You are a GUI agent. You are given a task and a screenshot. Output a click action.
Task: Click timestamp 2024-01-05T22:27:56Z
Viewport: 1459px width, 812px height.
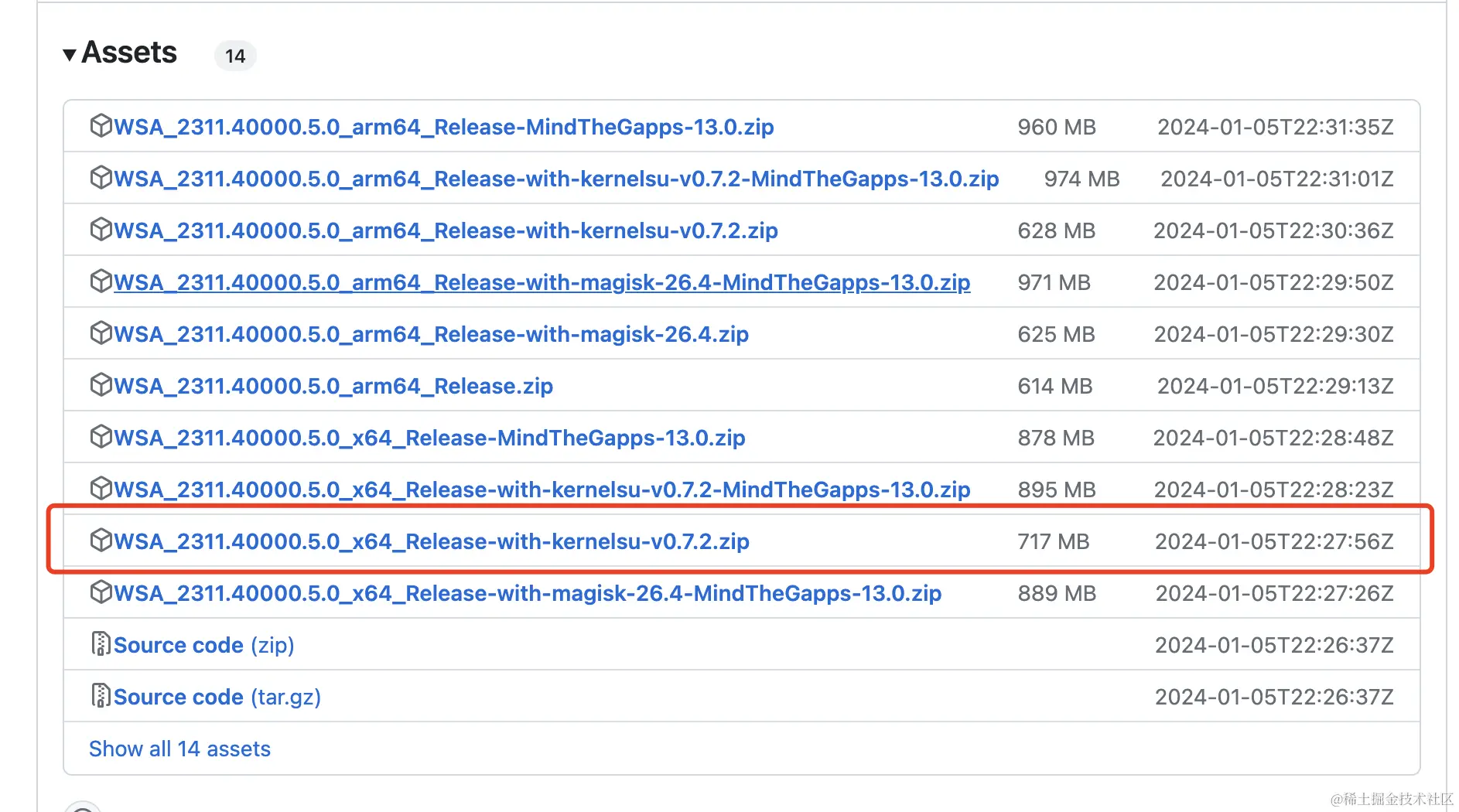point(1274,541)
